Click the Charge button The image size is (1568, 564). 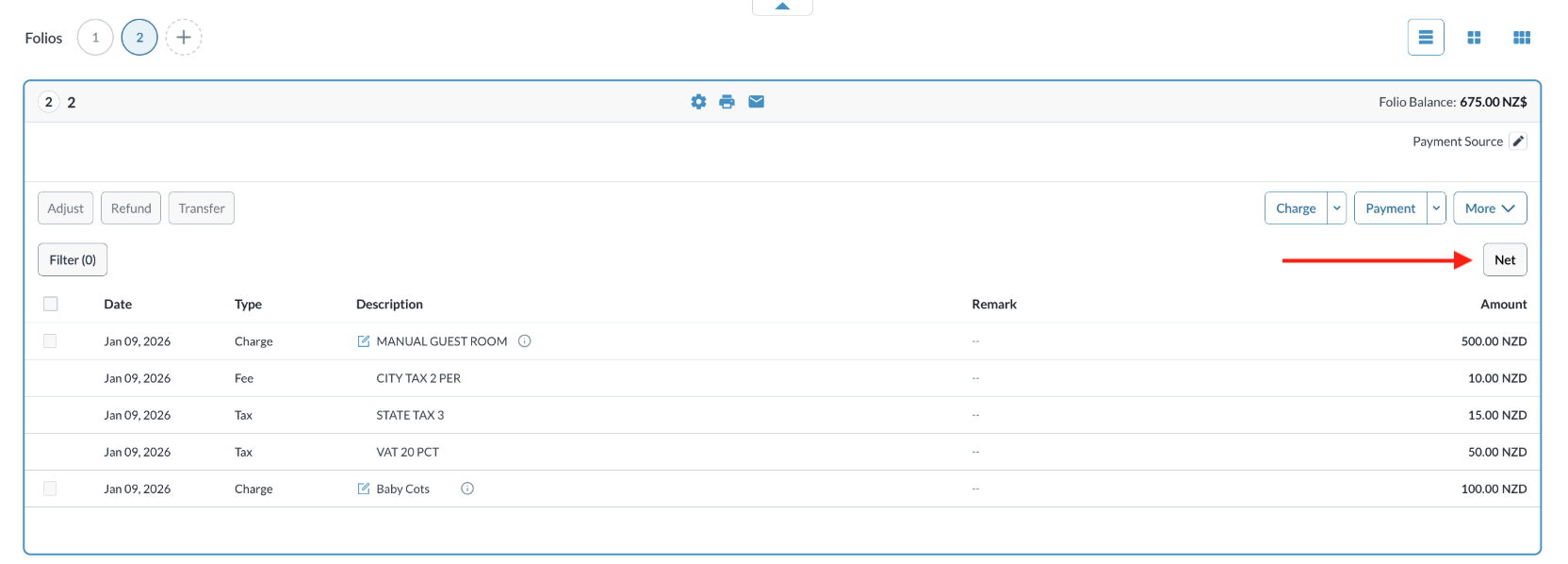click(x=1296, y=208)
